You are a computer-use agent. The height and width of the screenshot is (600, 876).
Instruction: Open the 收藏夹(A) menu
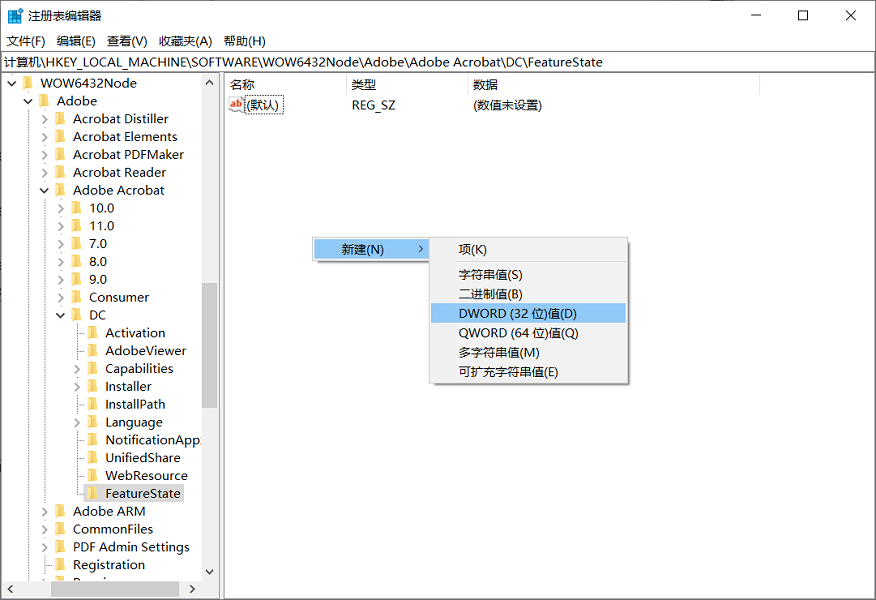pos(185,41)
